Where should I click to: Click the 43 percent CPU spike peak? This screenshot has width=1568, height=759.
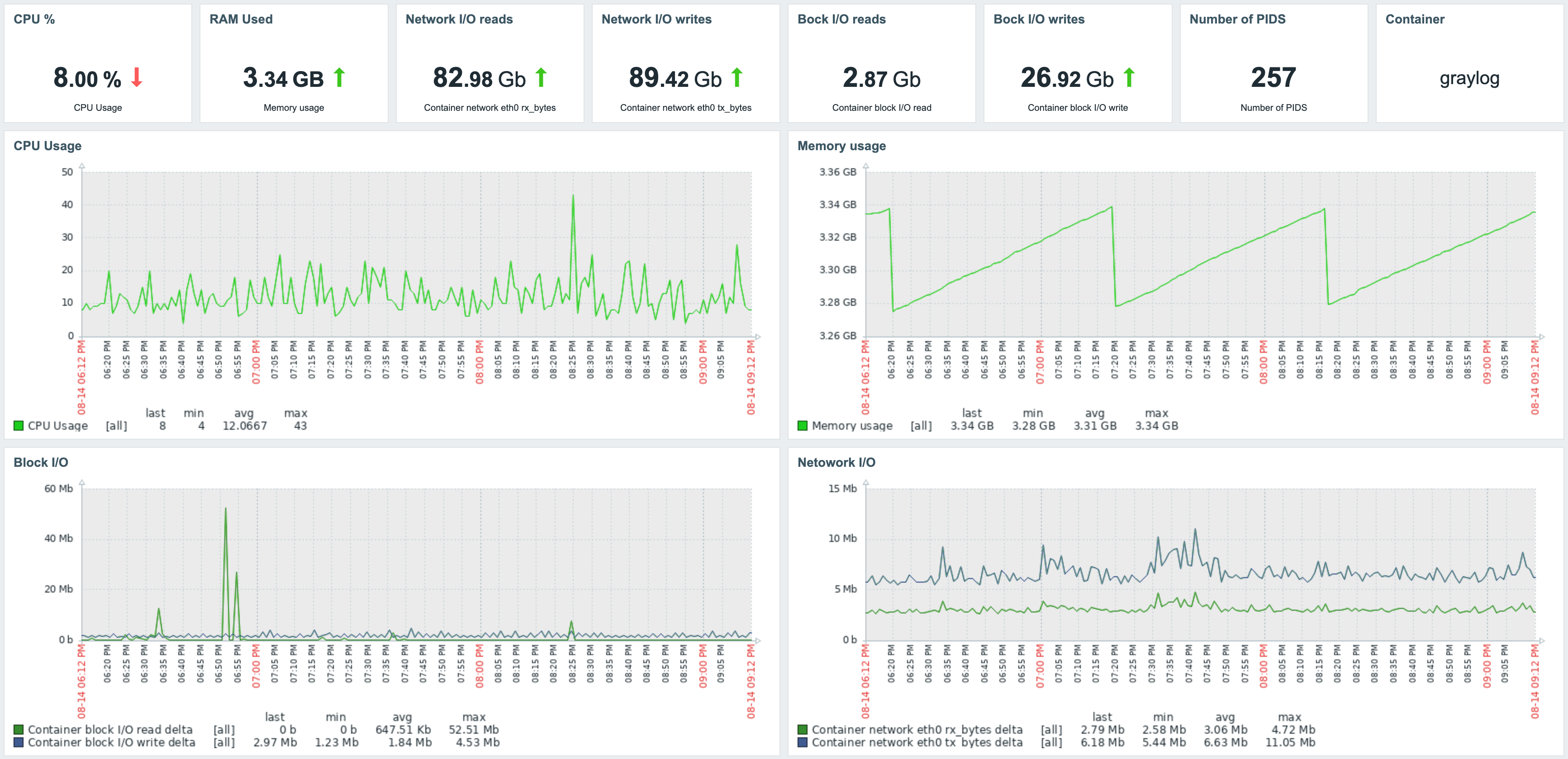click(x=573, y=196)
